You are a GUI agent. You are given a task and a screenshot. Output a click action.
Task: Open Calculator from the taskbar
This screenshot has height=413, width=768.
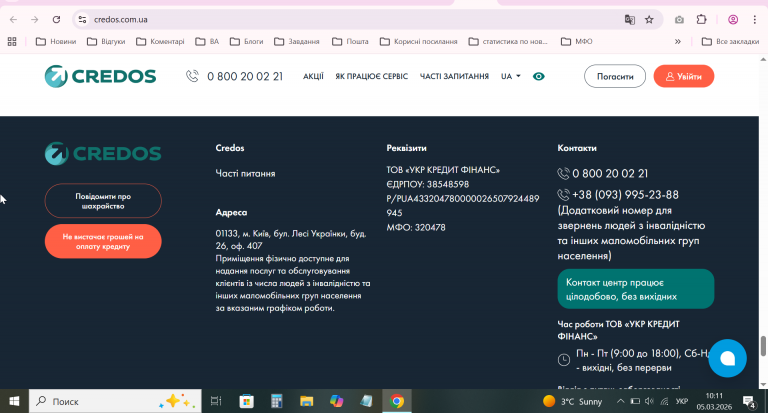(x=277, y=401)
